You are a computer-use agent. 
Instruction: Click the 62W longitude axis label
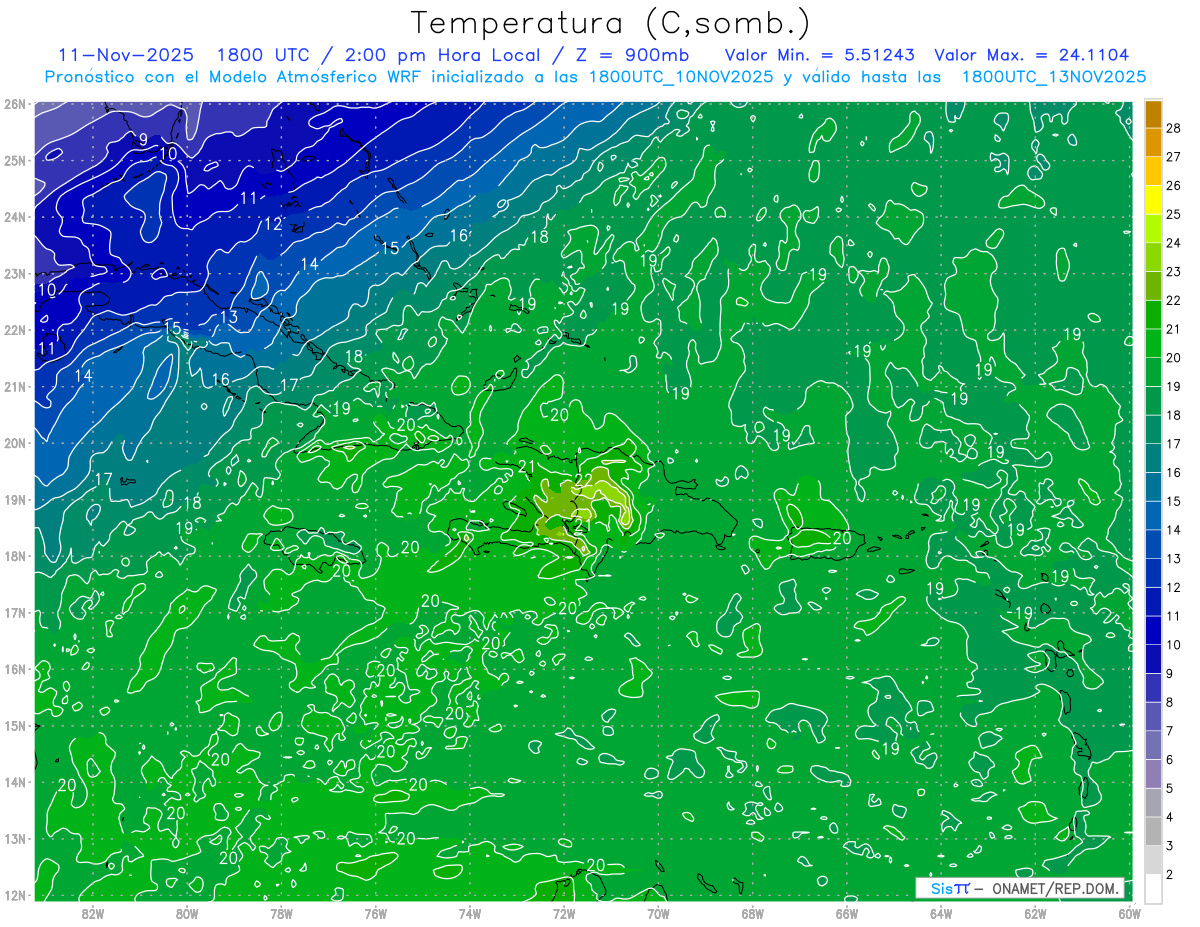click(x=1035, y=913)
